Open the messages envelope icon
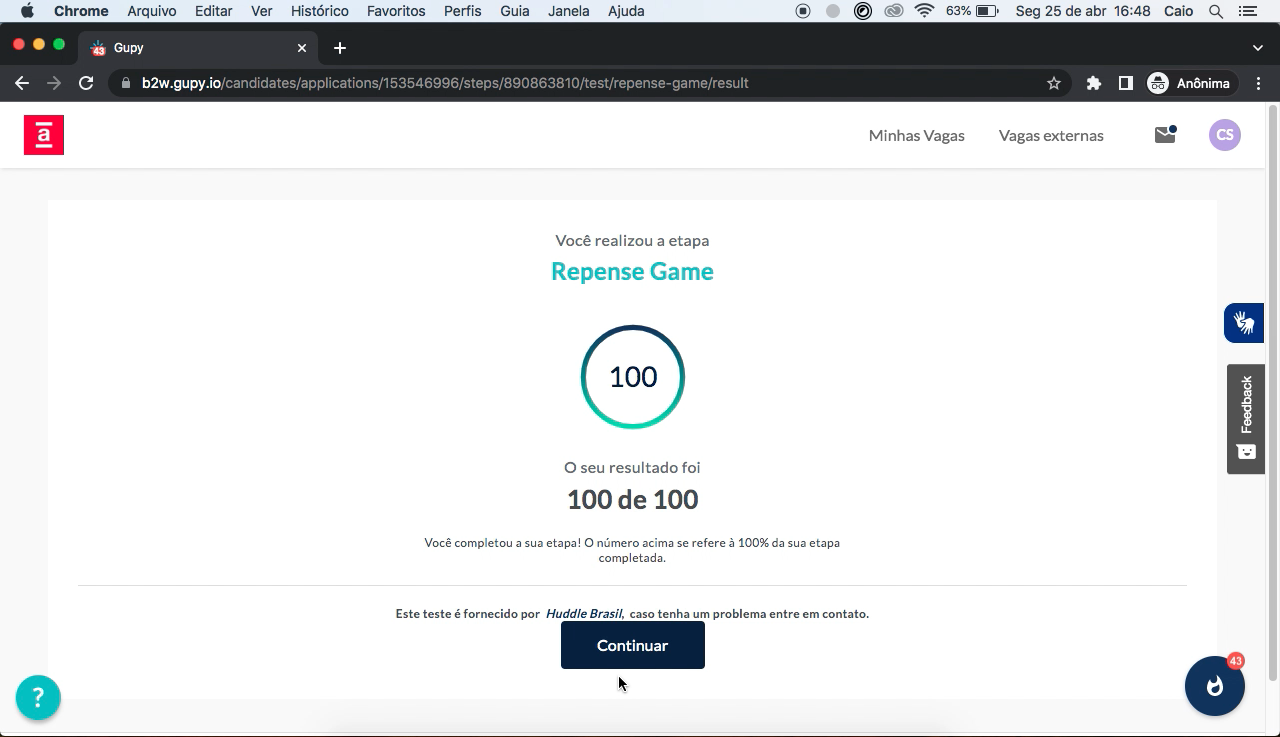Screen dimensions: 1280x737 coord(1165,135)
